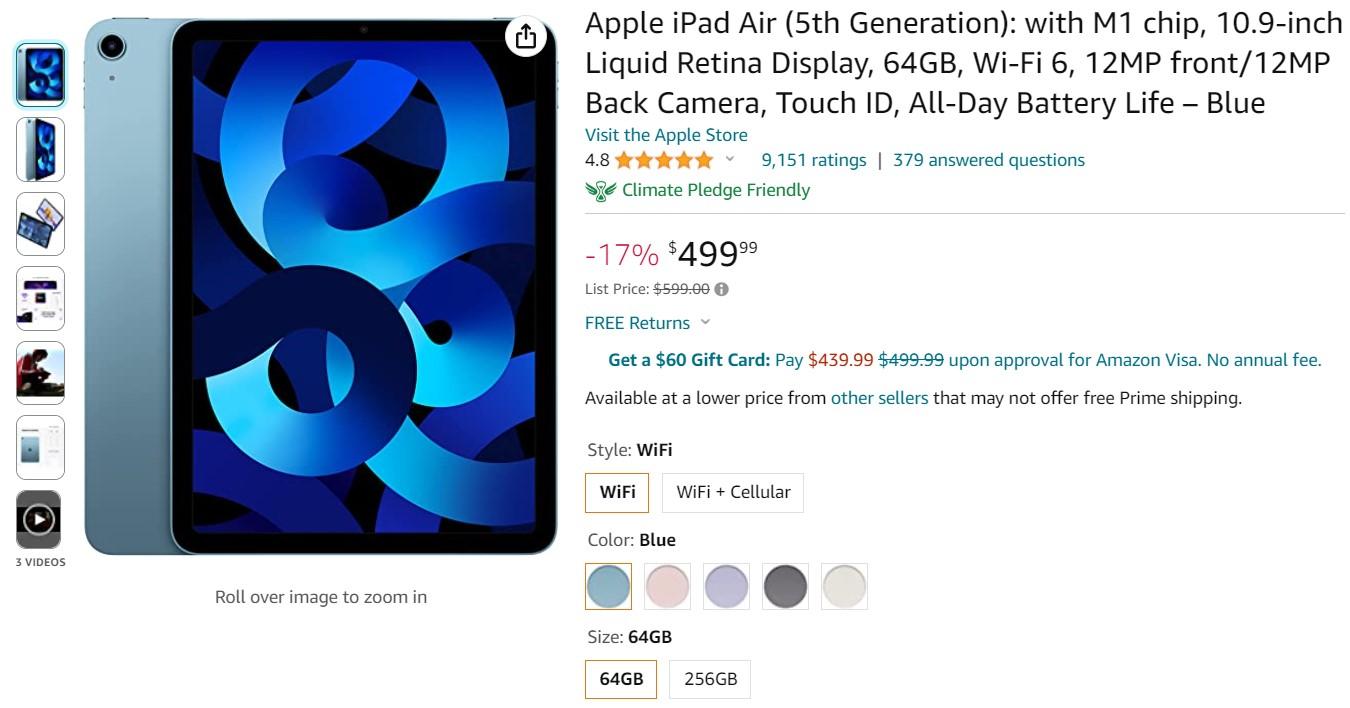The width and height of the screenshot is (1350, 708).
Task: Select the 64GB size option
Action: point(621,679)
